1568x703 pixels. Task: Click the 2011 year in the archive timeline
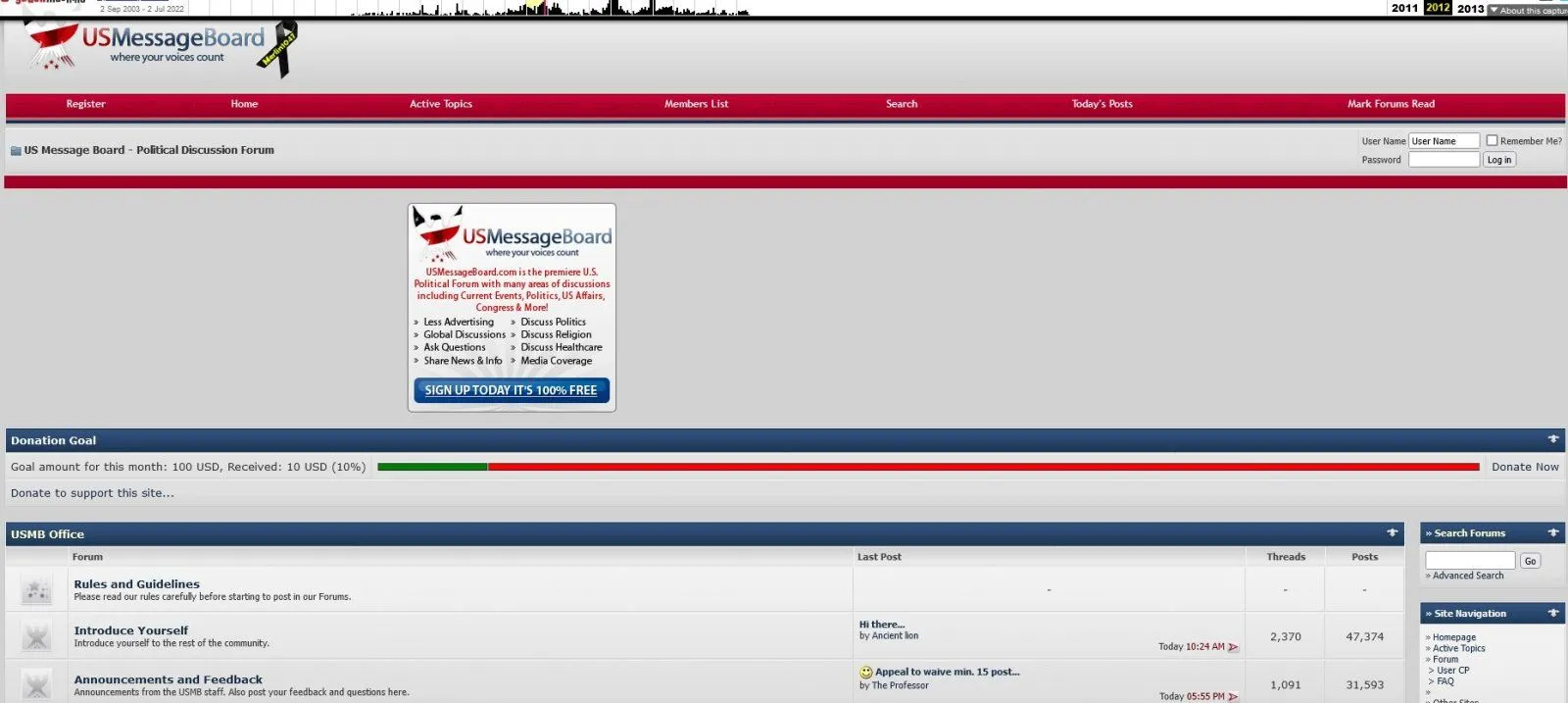tap(1404, 8)
